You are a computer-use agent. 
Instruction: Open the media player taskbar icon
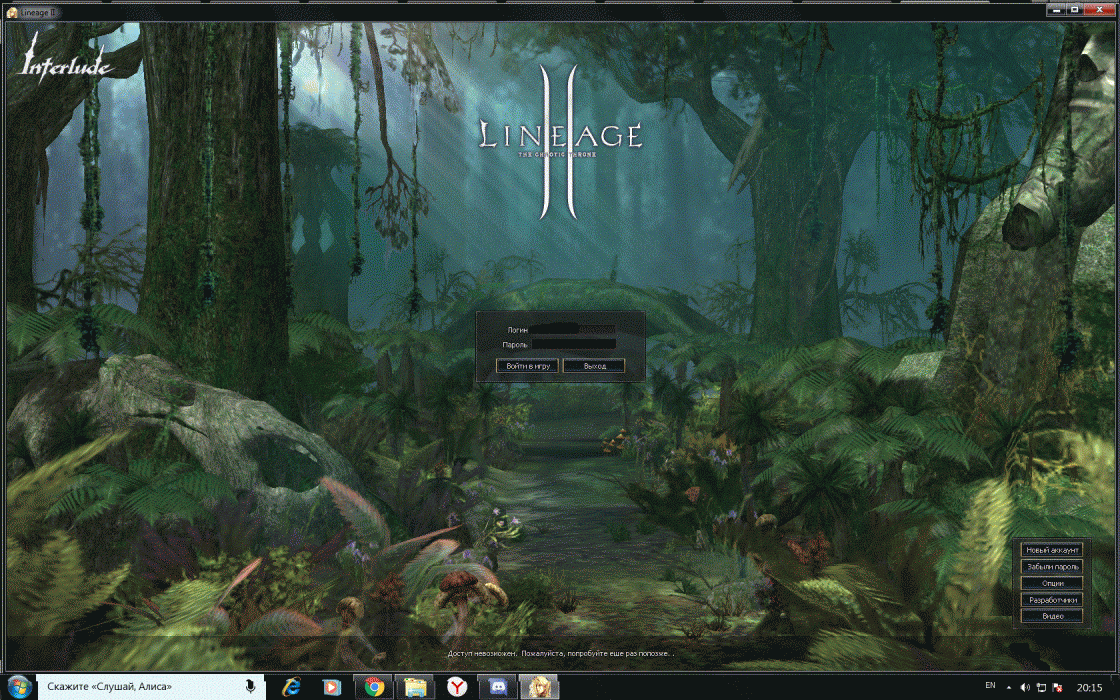tap(333, 687)
